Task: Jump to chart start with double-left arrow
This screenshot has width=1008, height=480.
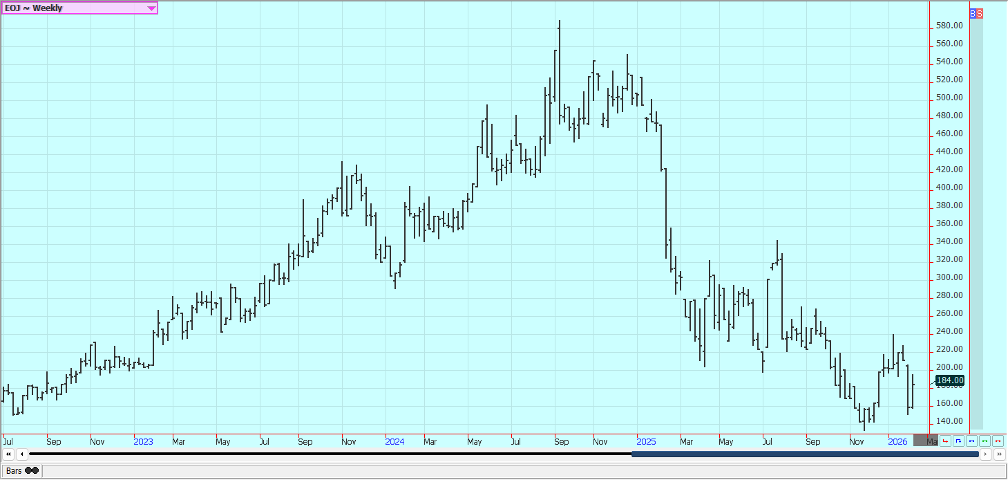Action: (8, 454)
